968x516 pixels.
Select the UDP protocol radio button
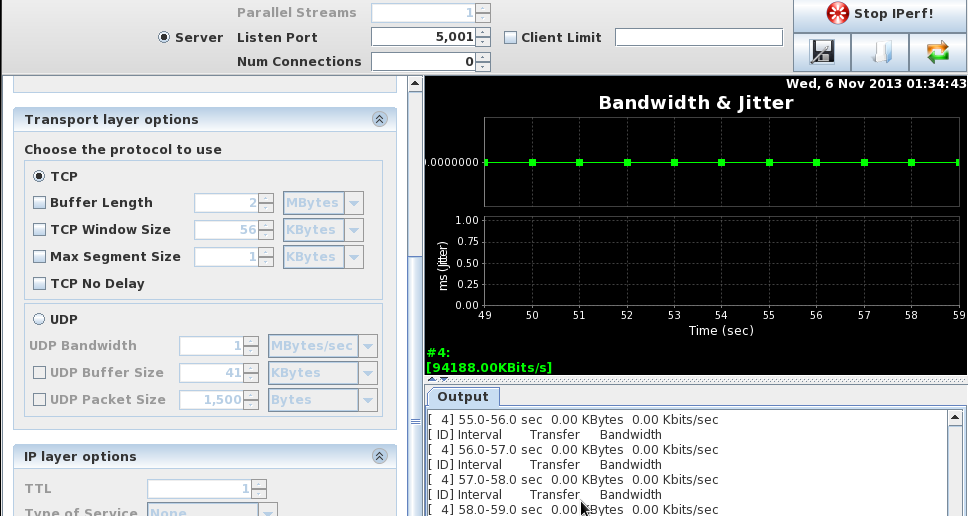tap(39, 319)
